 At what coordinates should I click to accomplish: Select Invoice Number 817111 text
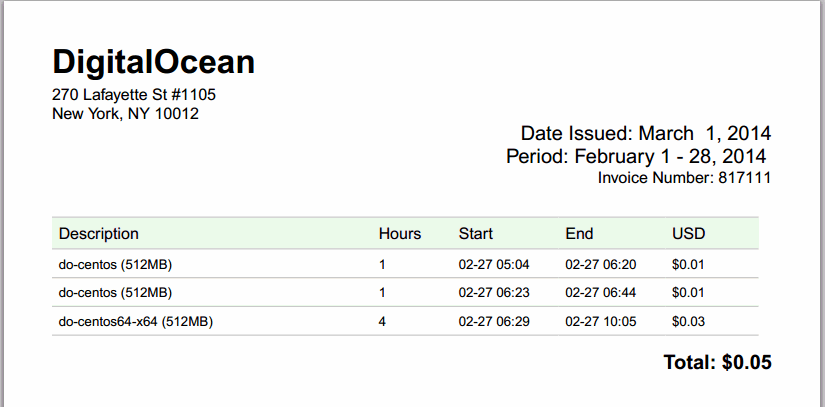coord(684,178)
